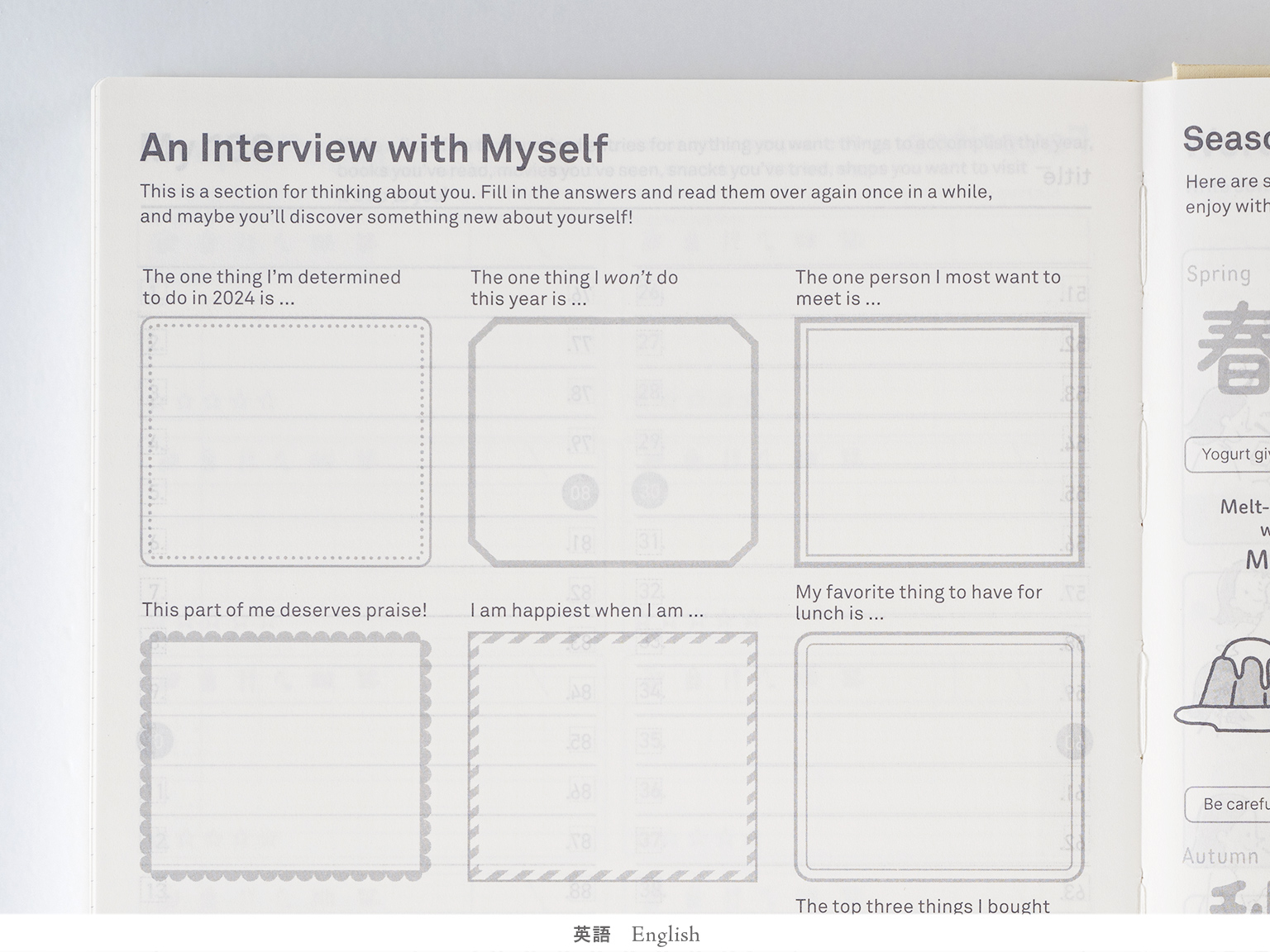The image size is (1270, 952).
Task: Click "The top three things I bought" prompt
Action: coord(922,906)
